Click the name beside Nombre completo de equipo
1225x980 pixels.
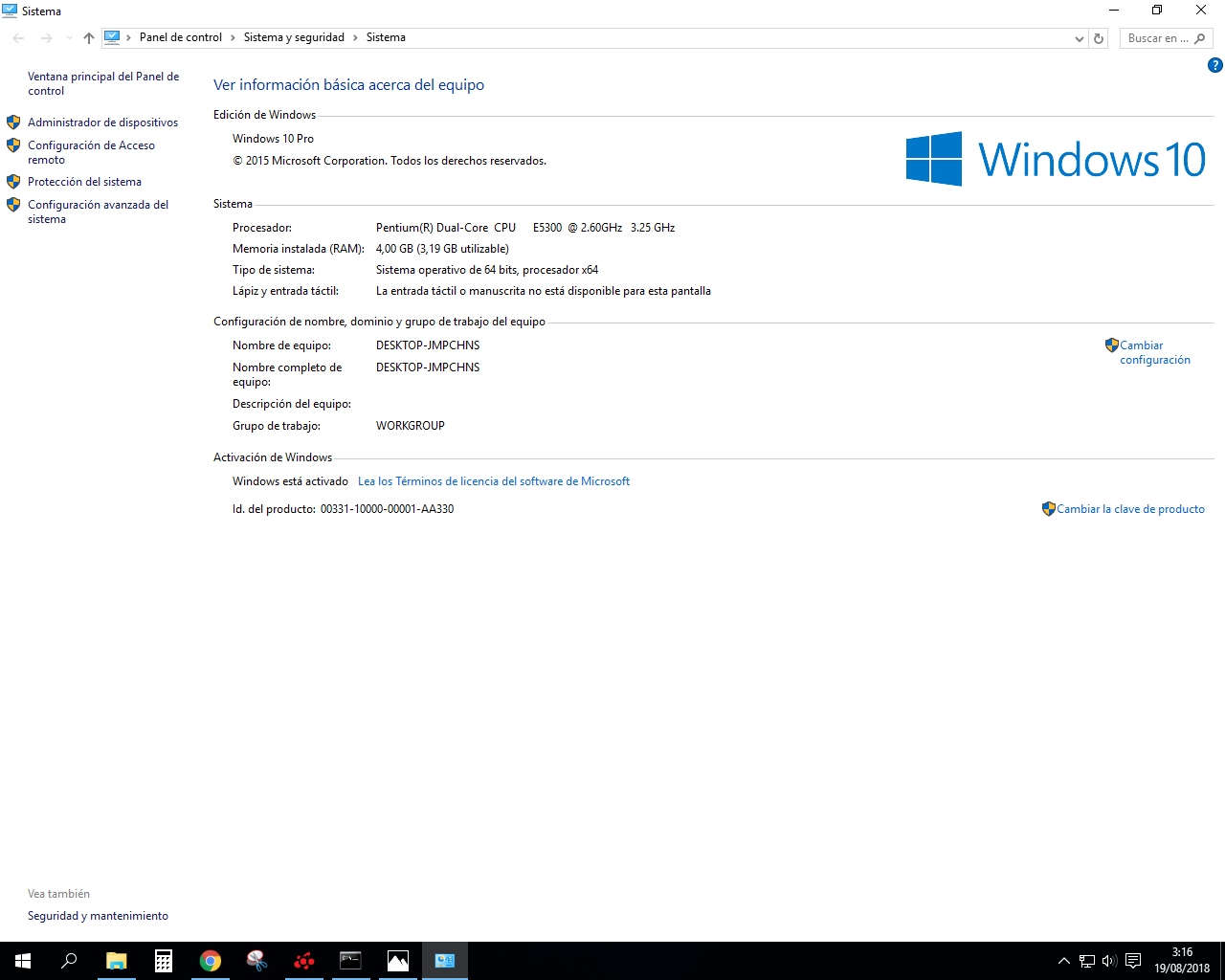click(x=428, y=367)
